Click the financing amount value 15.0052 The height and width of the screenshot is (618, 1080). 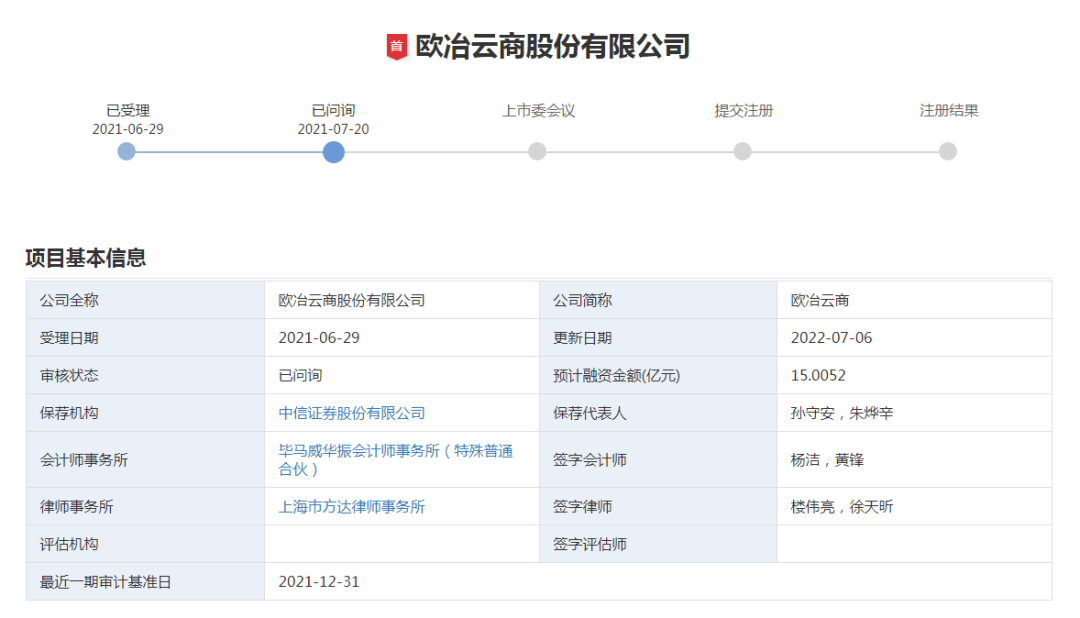point(818,375)
